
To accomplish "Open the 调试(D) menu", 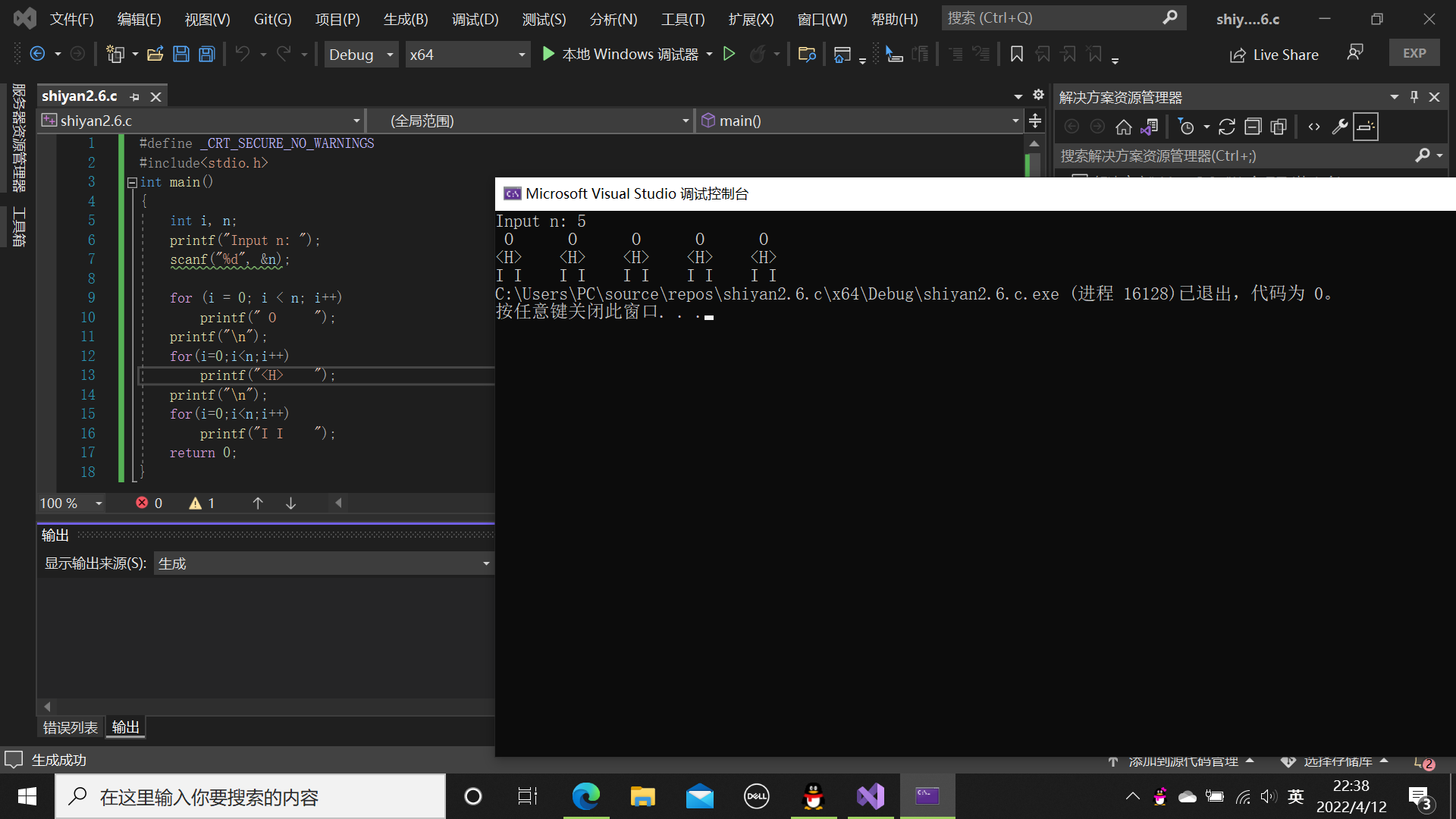I will 475,19.
